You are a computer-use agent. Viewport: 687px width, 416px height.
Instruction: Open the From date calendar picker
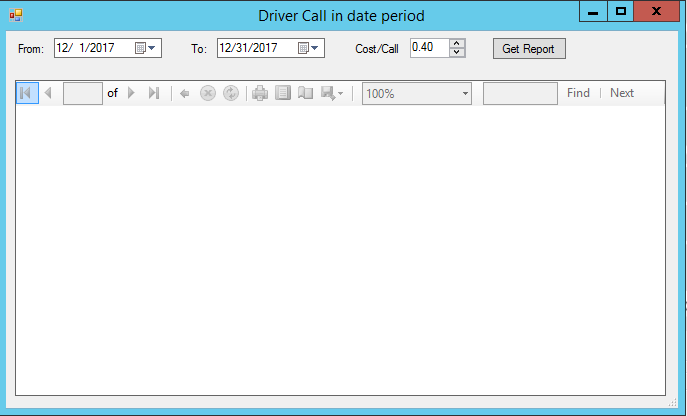[145, 48]
